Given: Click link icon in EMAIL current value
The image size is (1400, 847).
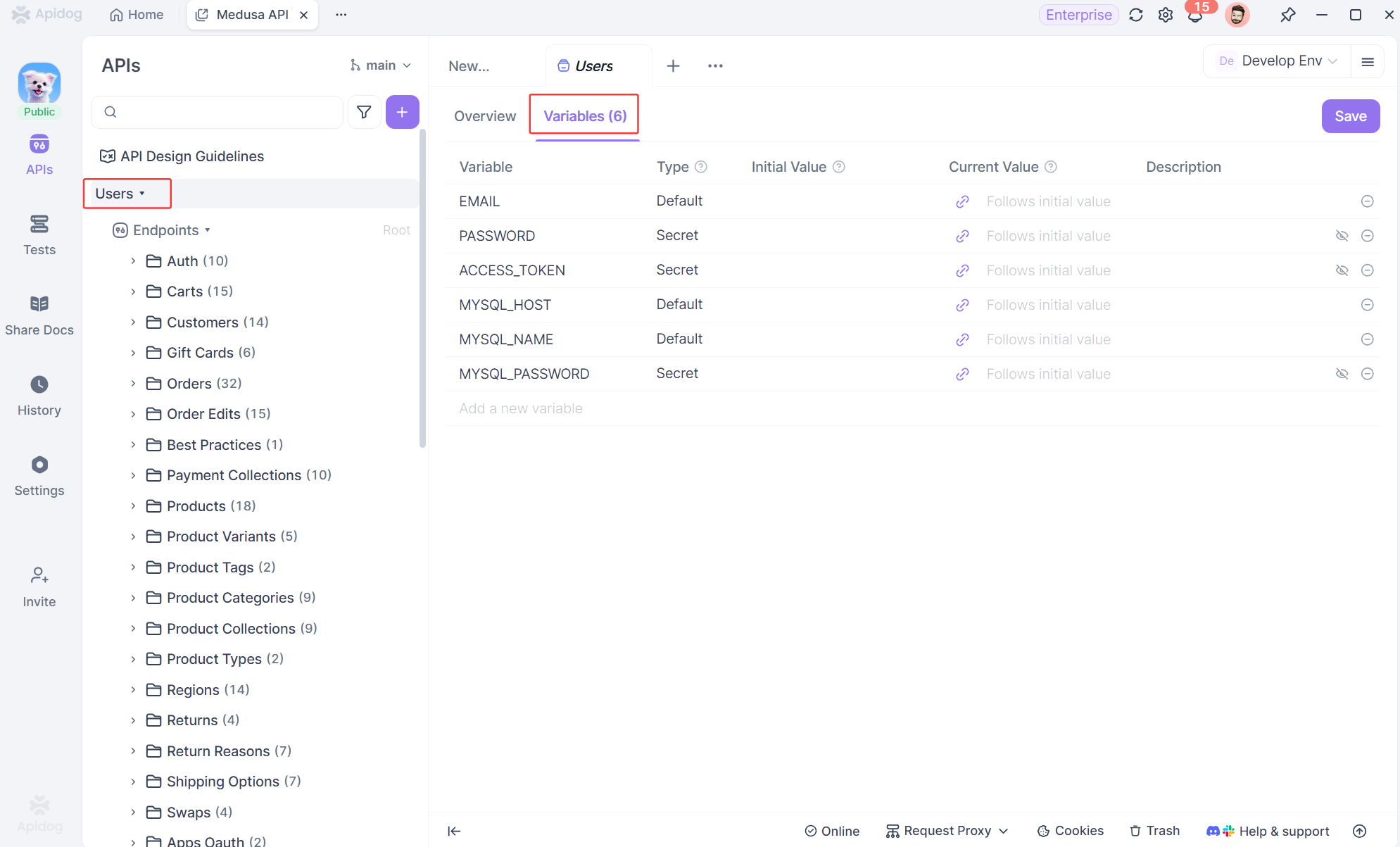Looking at the screenshot, I should coord(962,201).
